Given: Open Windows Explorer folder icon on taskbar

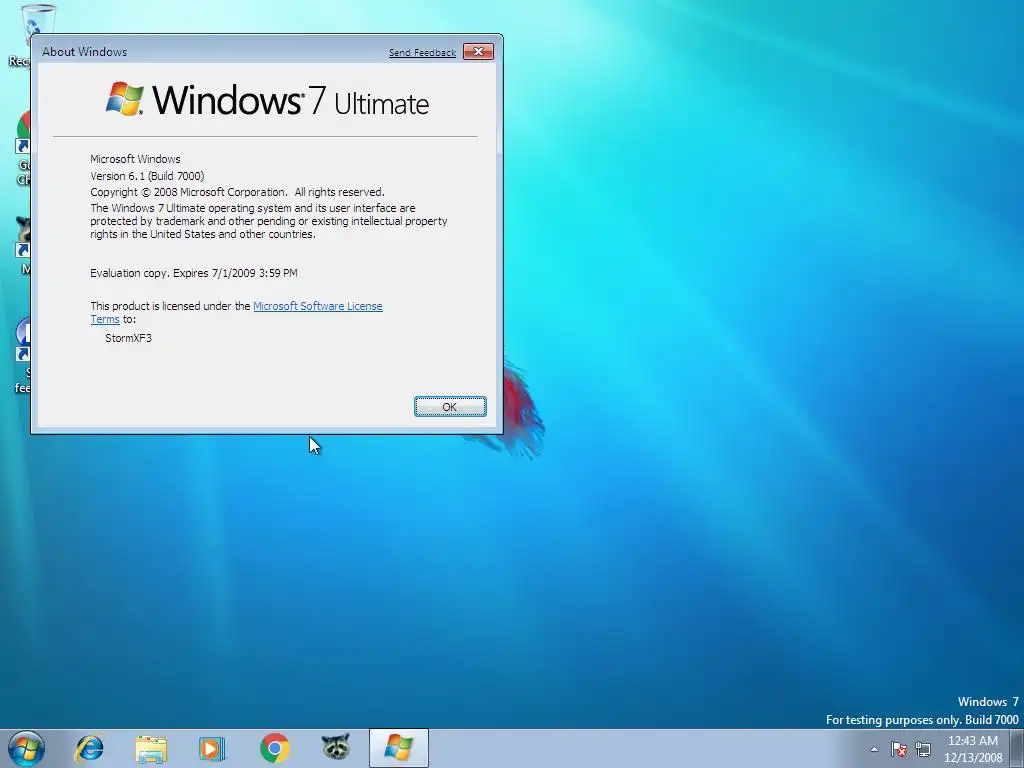Looking at the screenshot, I should (151, 749).
